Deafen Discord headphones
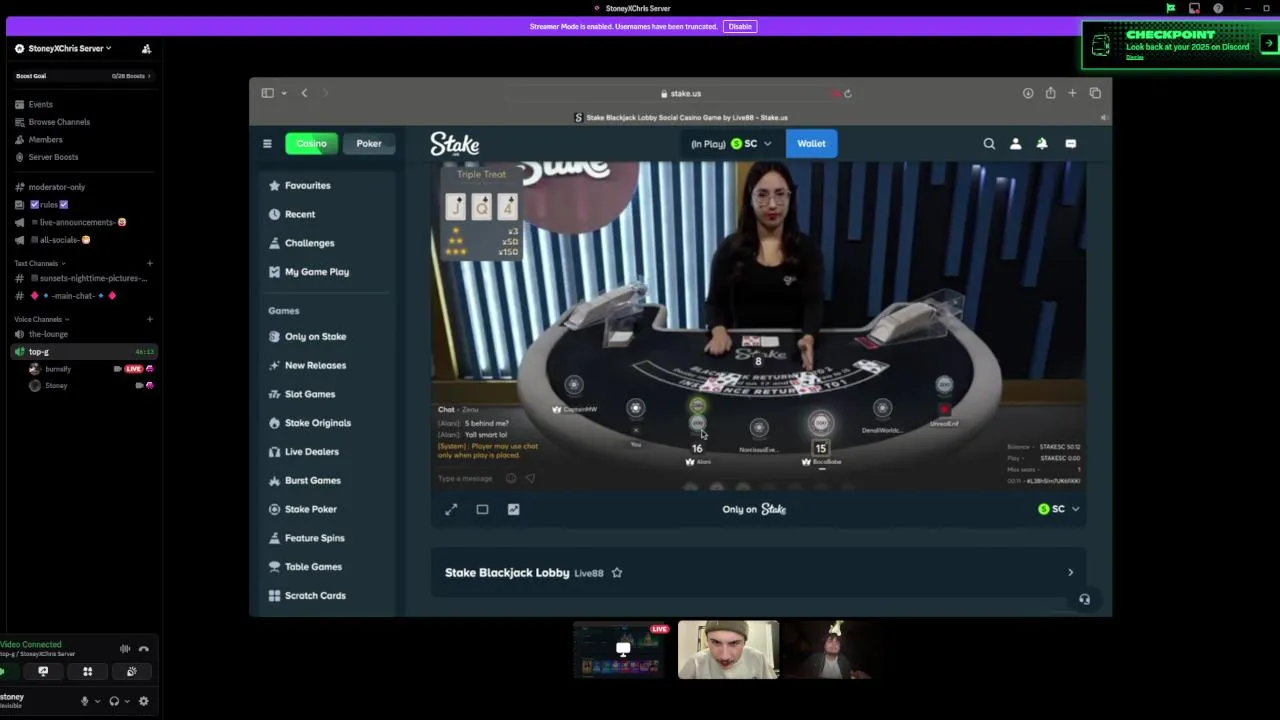Screen dimensions: 1280x720 (114, 701)
